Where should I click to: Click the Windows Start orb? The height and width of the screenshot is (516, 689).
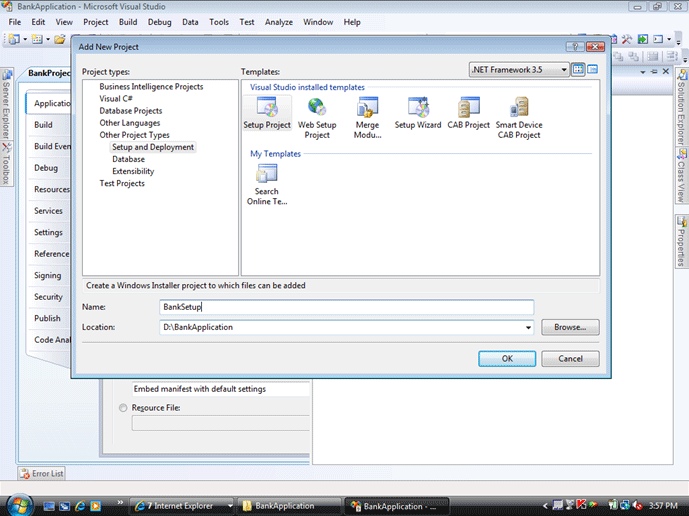[19, 505]
